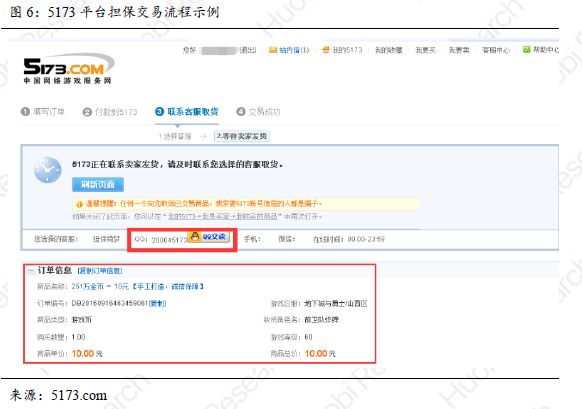The width and height of the screenshot is (582, 409).
Task: Click the 收货角色名 value text
Action: [321, 320]
